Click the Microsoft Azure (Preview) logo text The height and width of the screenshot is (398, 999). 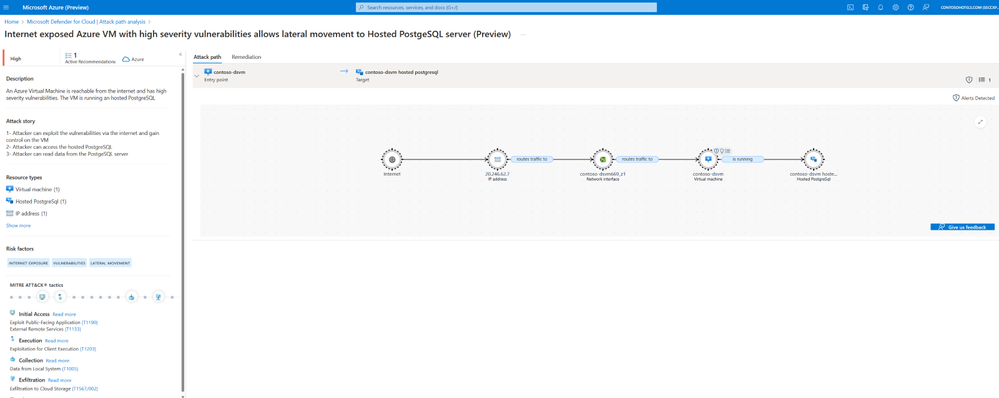56,8
